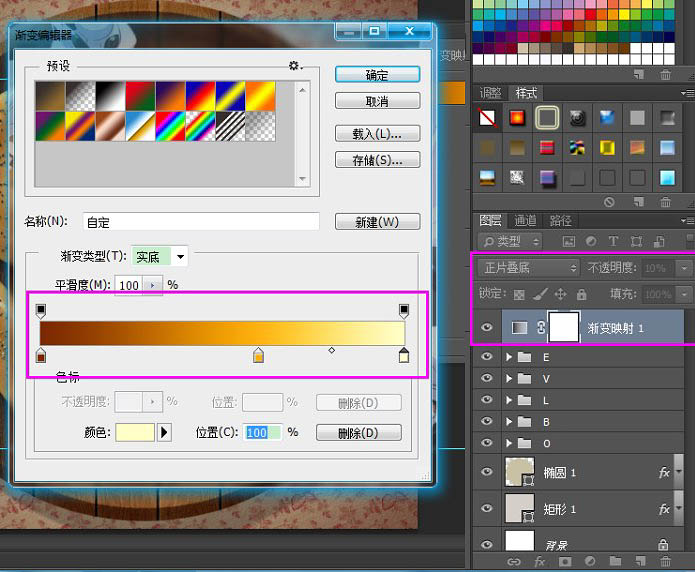Toggle visibility of group L
Viewport: 695px width, 572px height.
487,400
